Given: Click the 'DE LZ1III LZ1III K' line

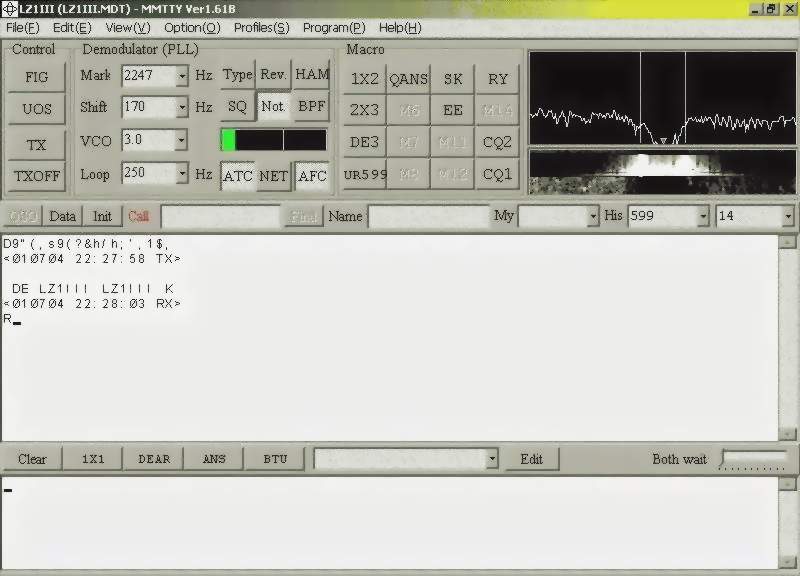Looking at the screenshot, I should [92, 289].
